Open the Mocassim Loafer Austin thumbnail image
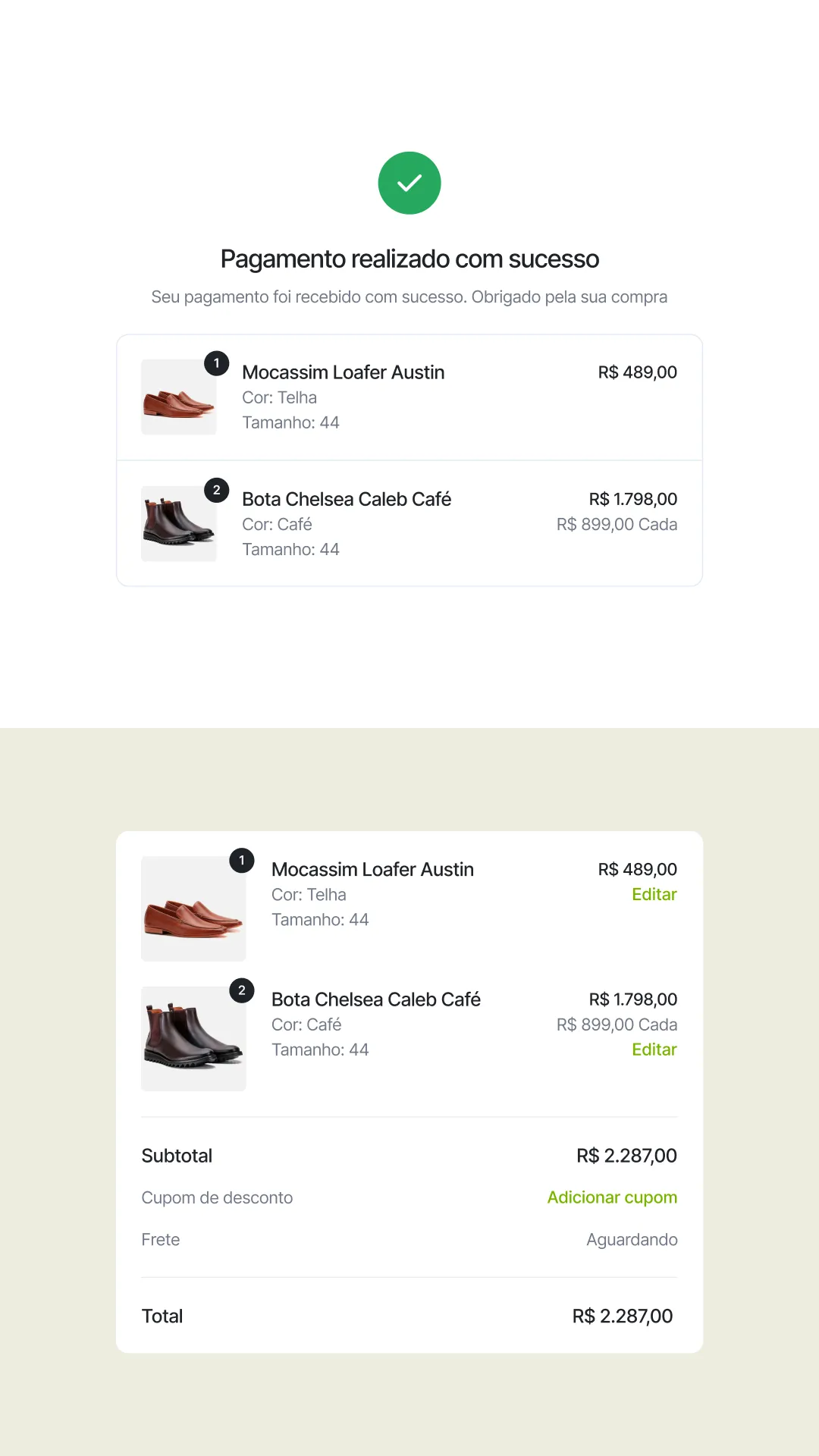This screenshot has width=819, height=1456. point(178,397)
